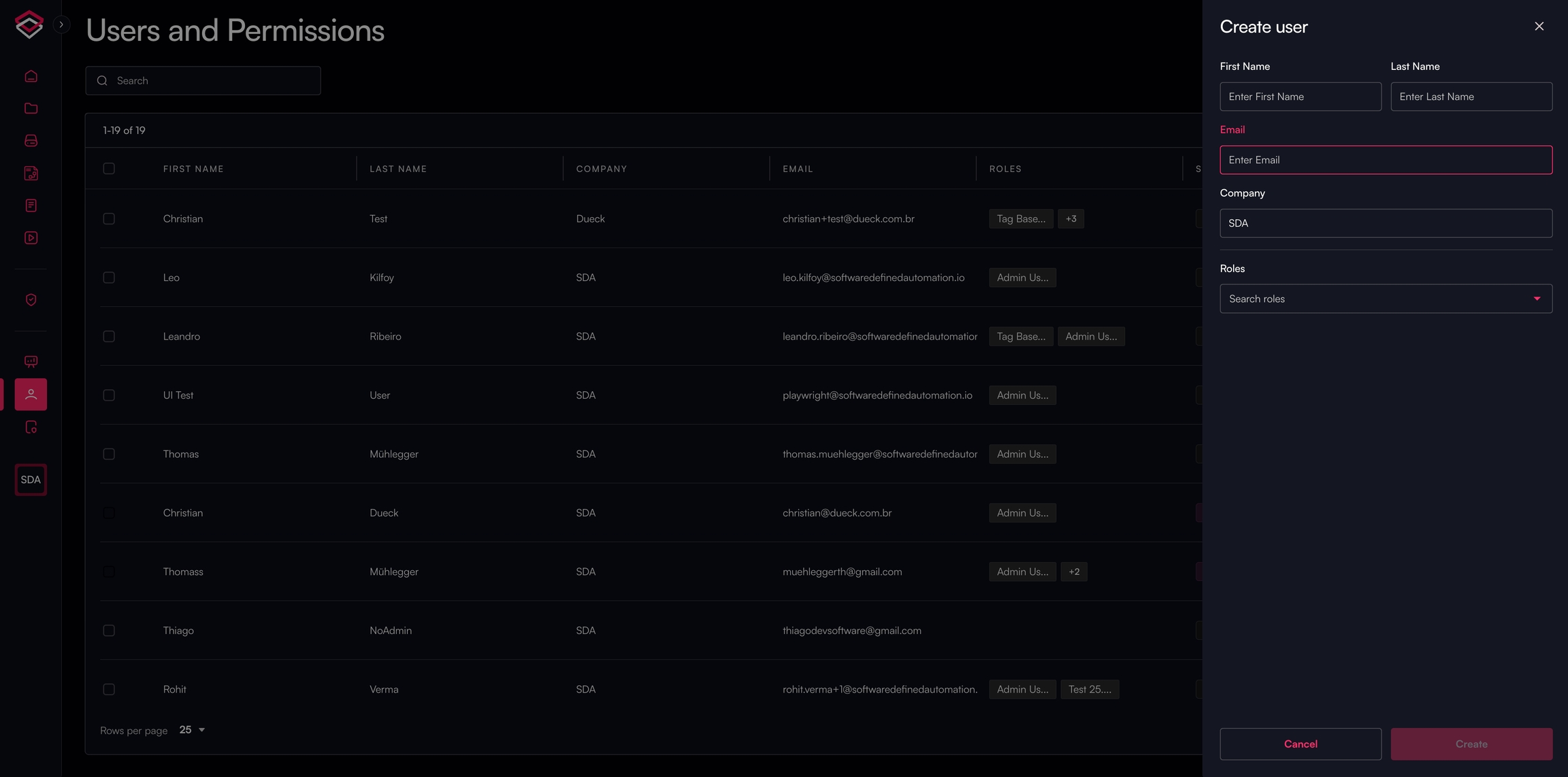Close the Create user panel
Viewport: 1568px width, 777px height.
click(x=1539, y=27)
